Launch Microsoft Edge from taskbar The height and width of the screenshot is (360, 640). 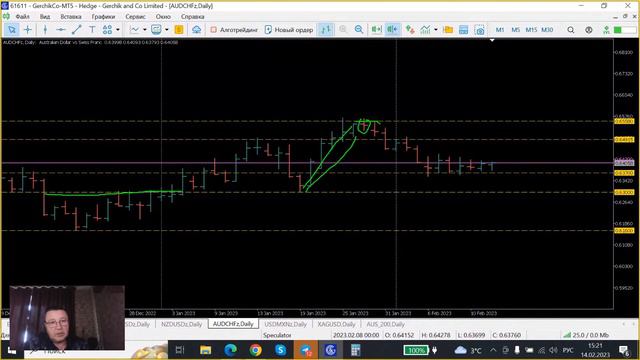pos(231,350)
